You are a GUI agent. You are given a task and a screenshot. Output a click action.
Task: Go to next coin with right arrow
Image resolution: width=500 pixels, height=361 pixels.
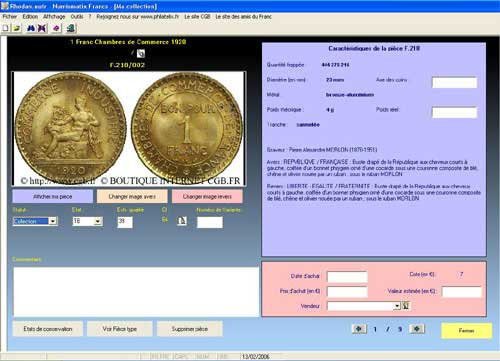point(417,329)
